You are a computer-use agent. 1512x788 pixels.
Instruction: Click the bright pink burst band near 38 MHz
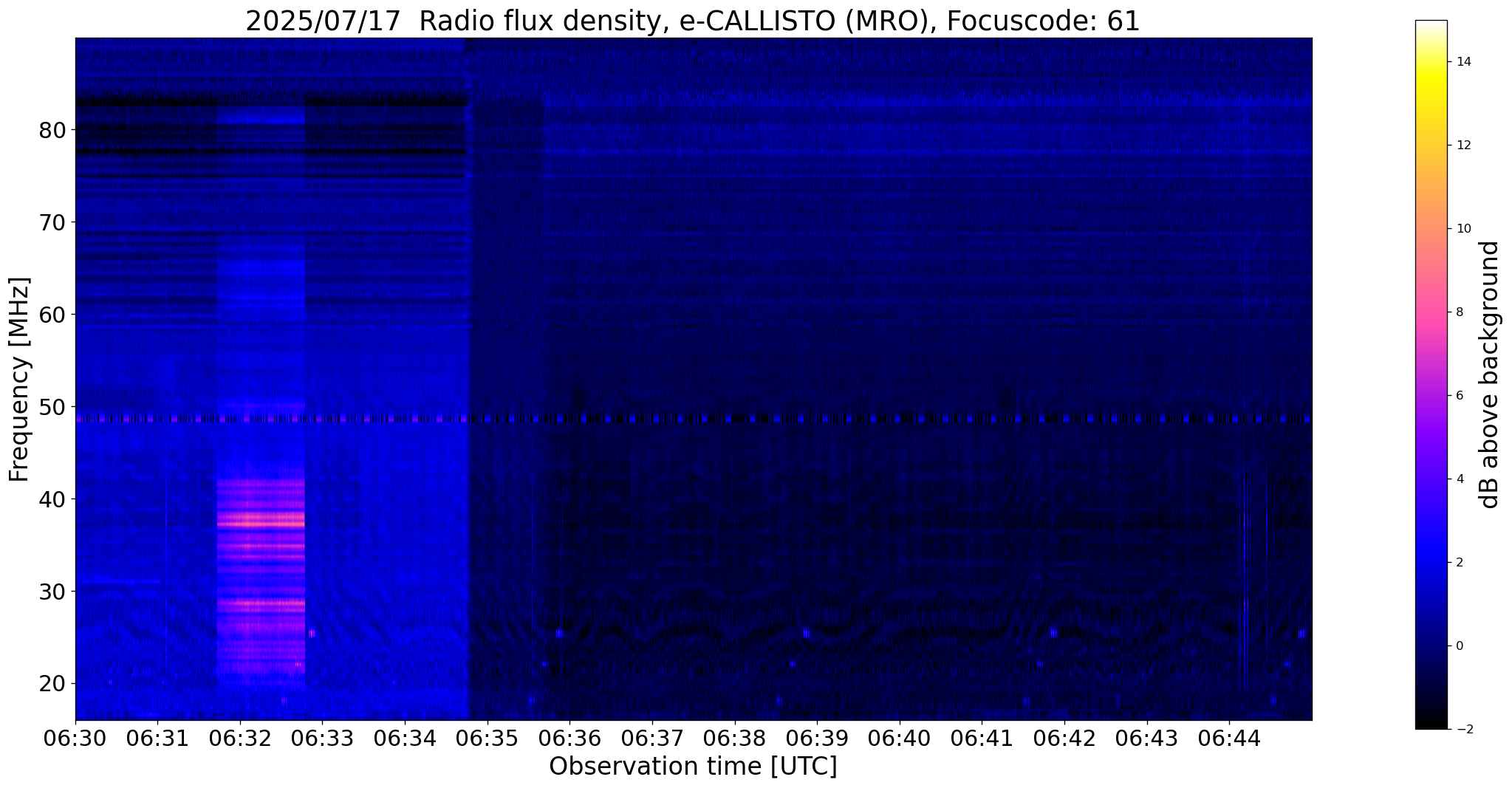261,519
